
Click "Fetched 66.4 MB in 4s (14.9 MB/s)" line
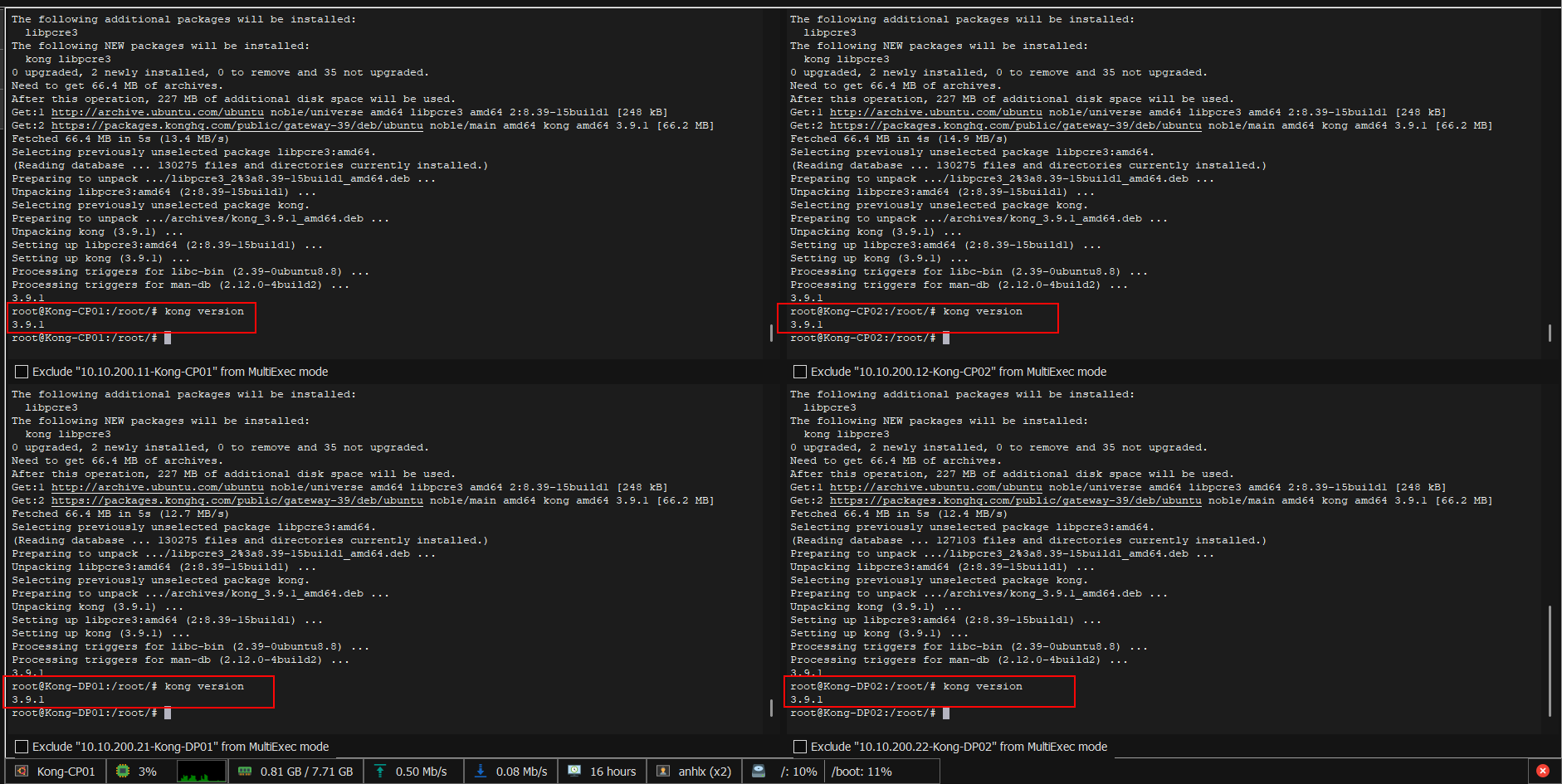point(899,139)
